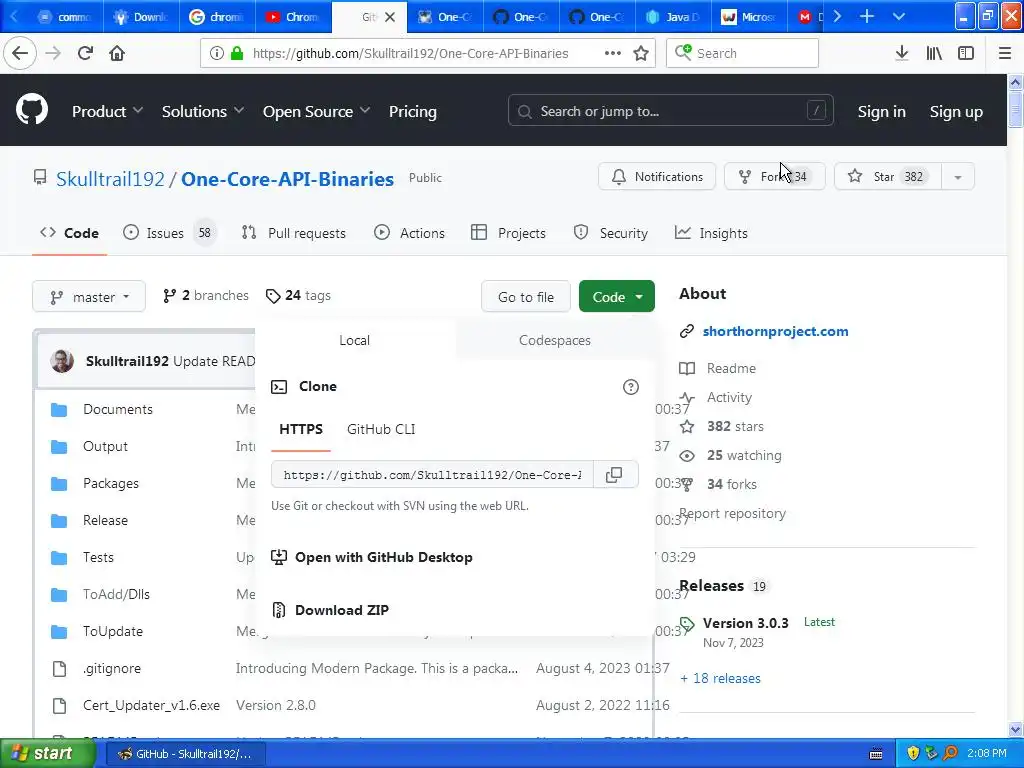Show tabs to the right with the arrow
This screenshot has width=1024, height=768.
[x=837, y=16]
